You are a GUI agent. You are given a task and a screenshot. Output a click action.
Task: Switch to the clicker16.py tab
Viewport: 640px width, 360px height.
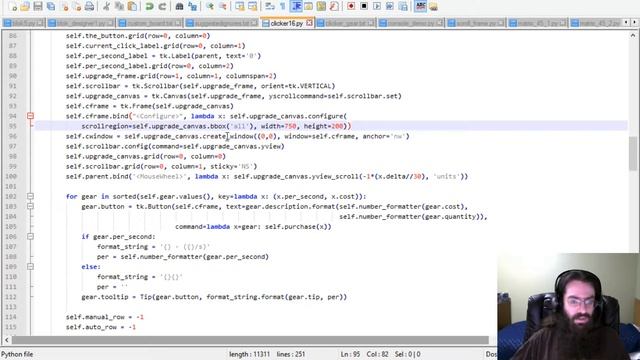coord(286,23)
